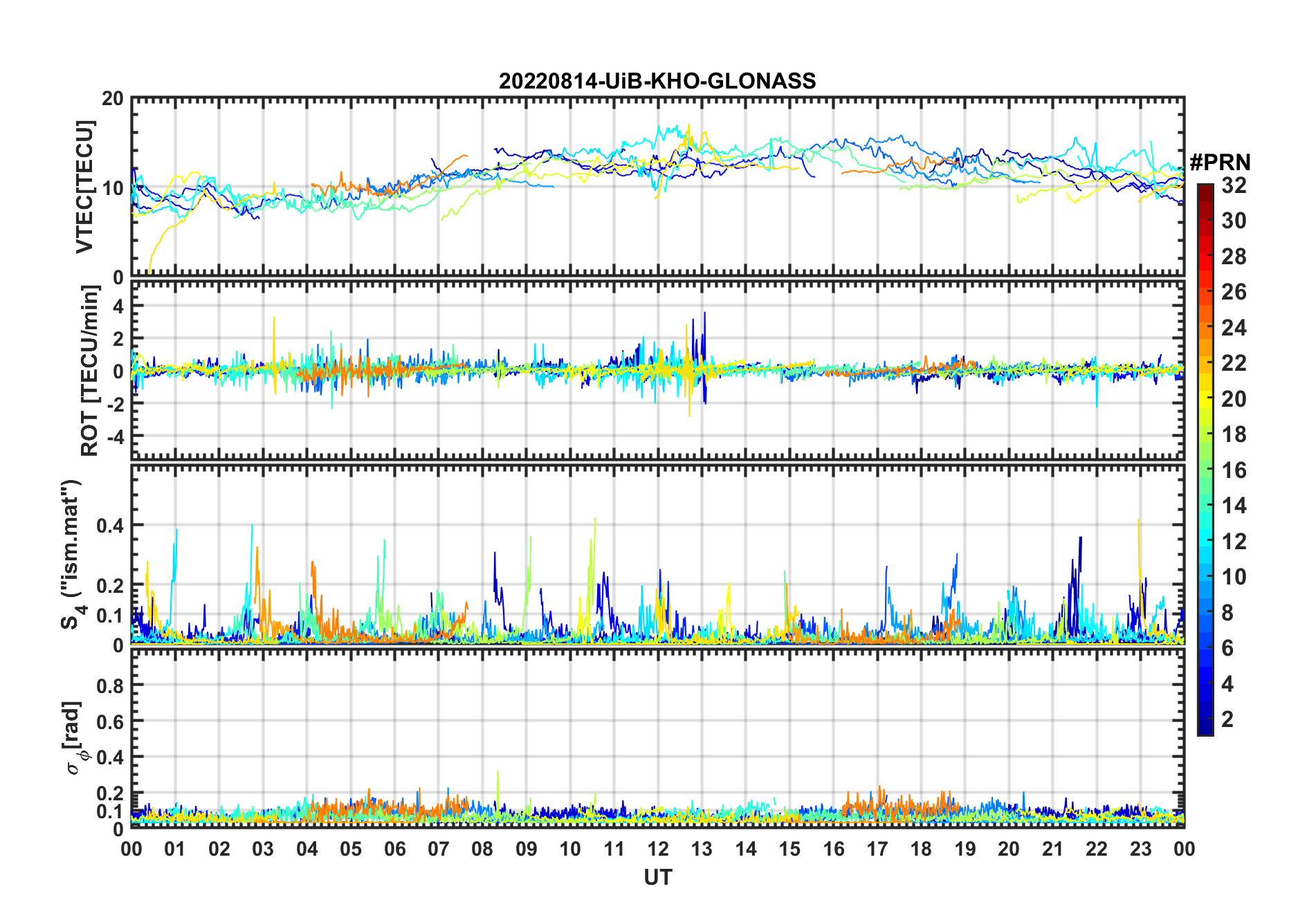Click the orange band near PRN 24
This screenshot has height=920, width=1316.
(x=1205, y=327)
